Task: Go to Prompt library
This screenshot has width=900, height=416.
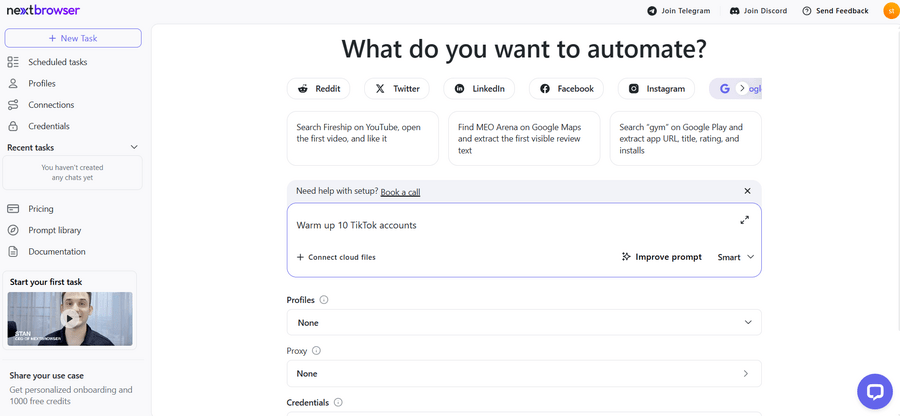Action: coord(55,230)
